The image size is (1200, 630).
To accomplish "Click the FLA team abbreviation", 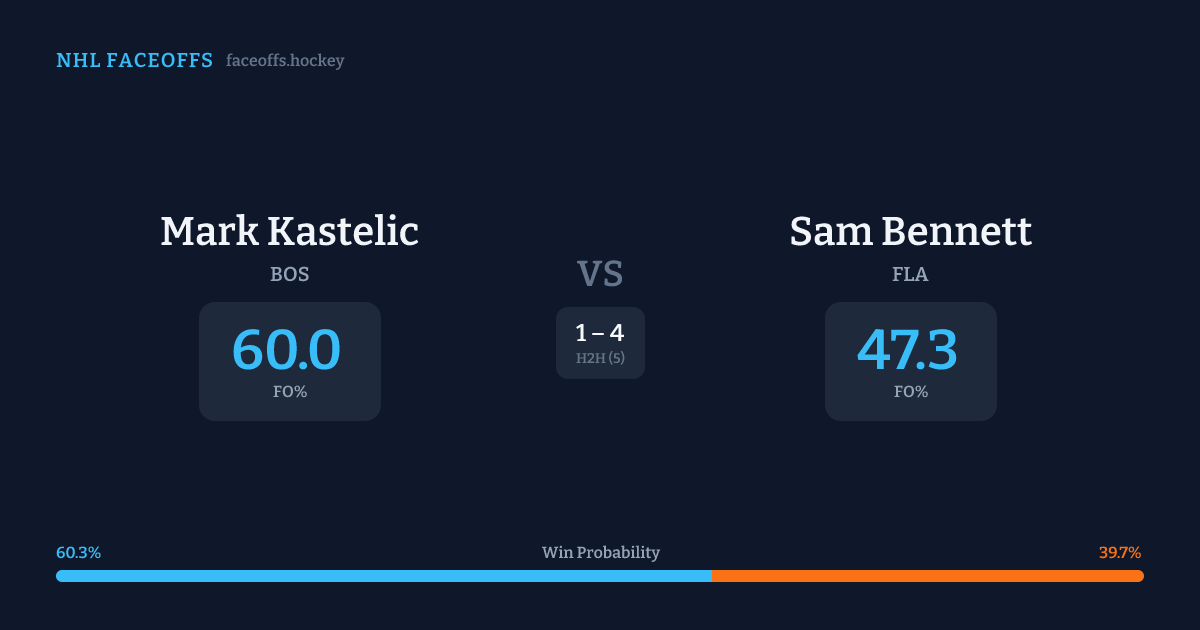I will click(x=910, y=275).
